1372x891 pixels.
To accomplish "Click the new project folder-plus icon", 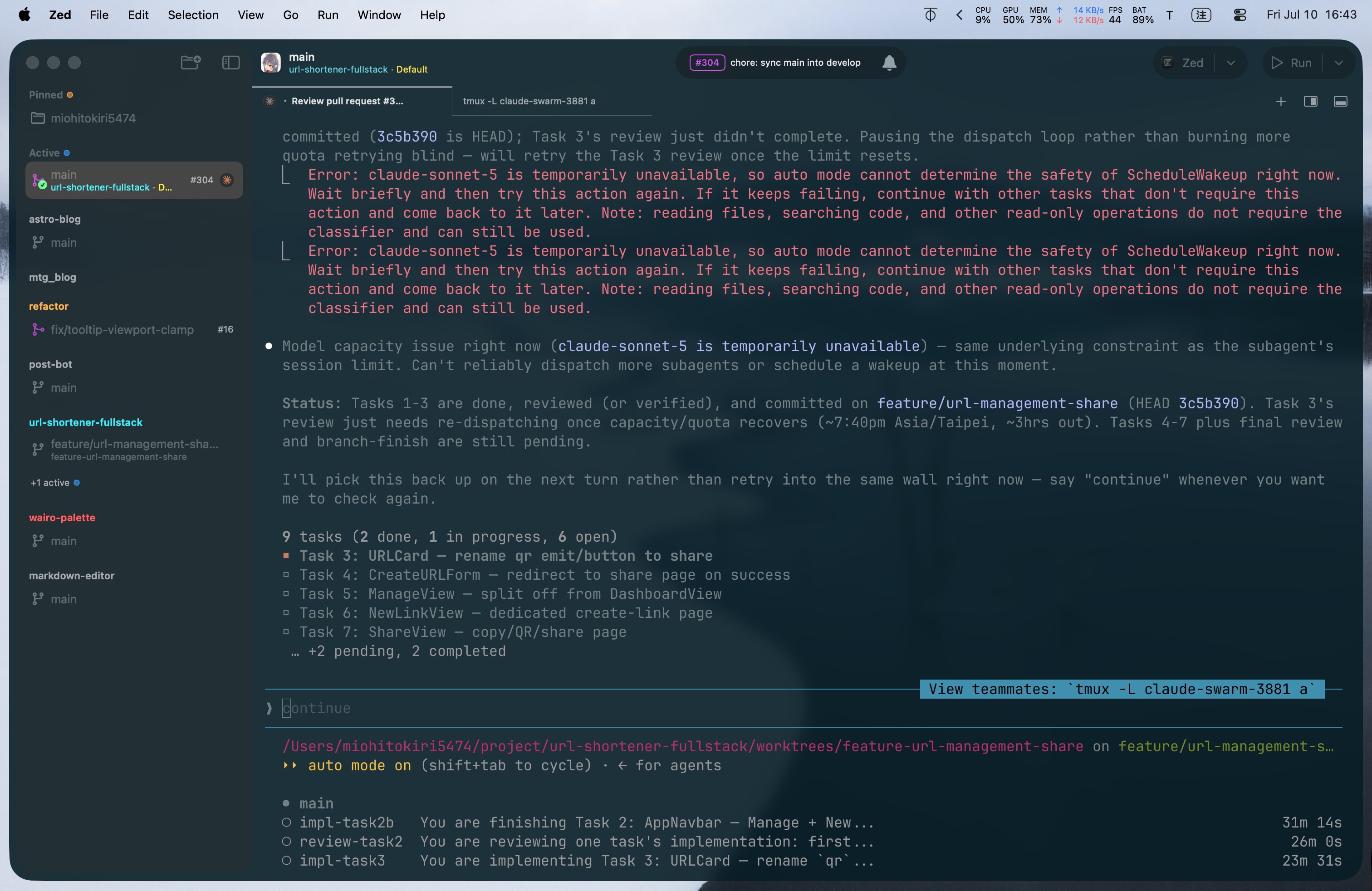I will 190,62.
